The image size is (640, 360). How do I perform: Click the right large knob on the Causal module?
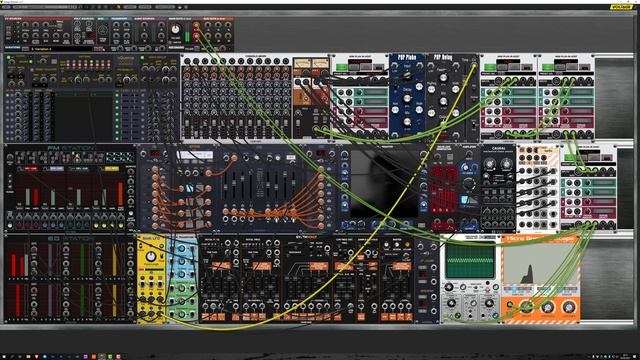click(507, 164)
